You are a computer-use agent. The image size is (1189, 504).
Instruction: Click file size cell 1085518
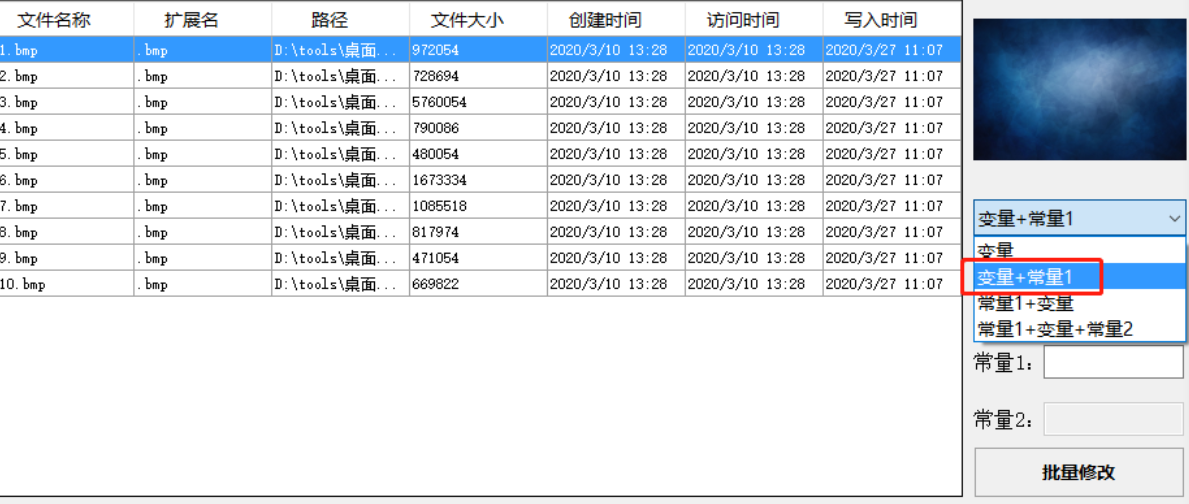tap(478, 206)
